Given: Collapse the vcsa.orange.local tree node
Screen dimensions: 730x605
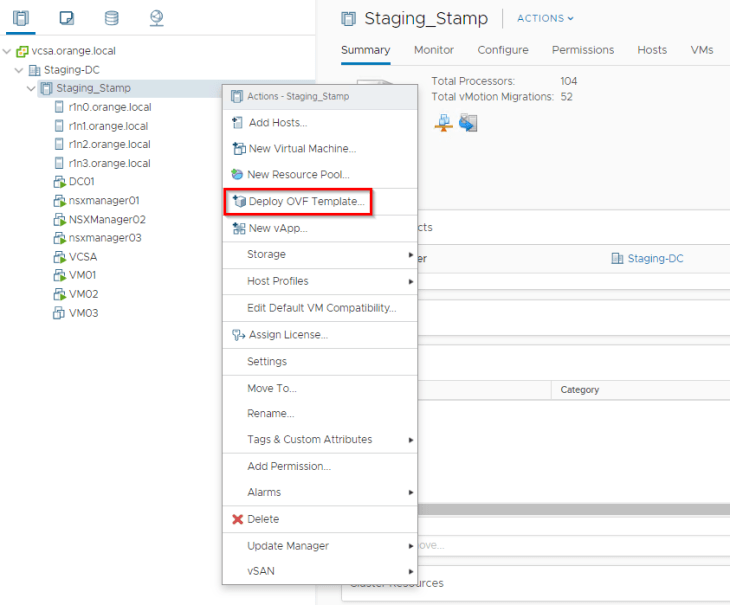Looking at the screenshot, I should point(8,51).
